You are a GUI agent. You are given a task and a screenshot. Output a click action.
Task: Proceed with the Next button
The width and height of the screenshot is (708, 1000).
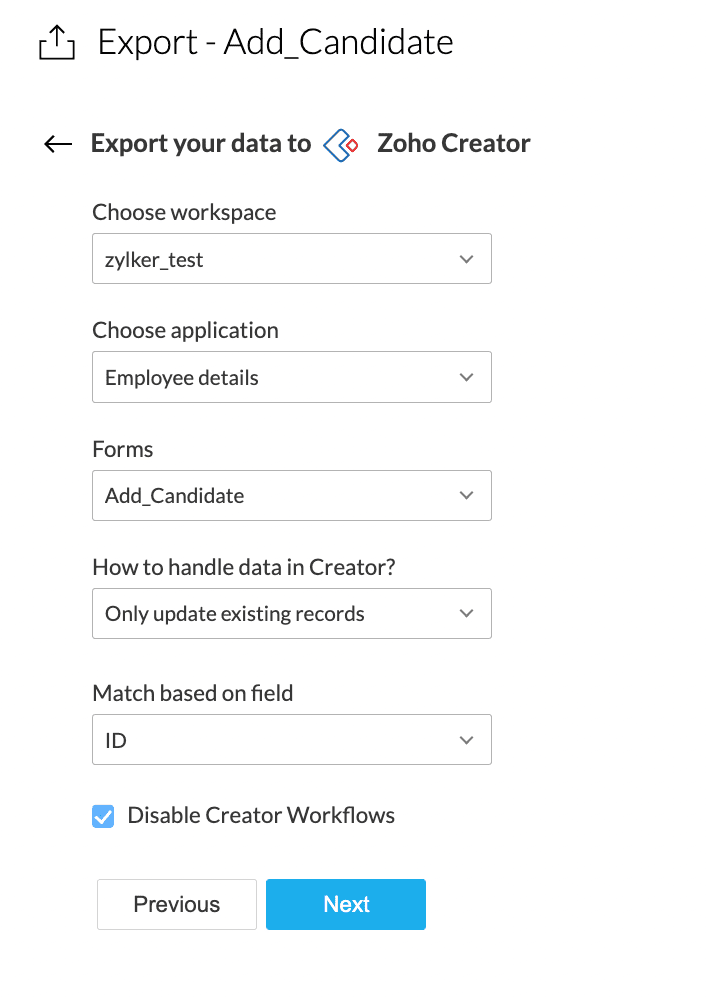coord(346,904)
